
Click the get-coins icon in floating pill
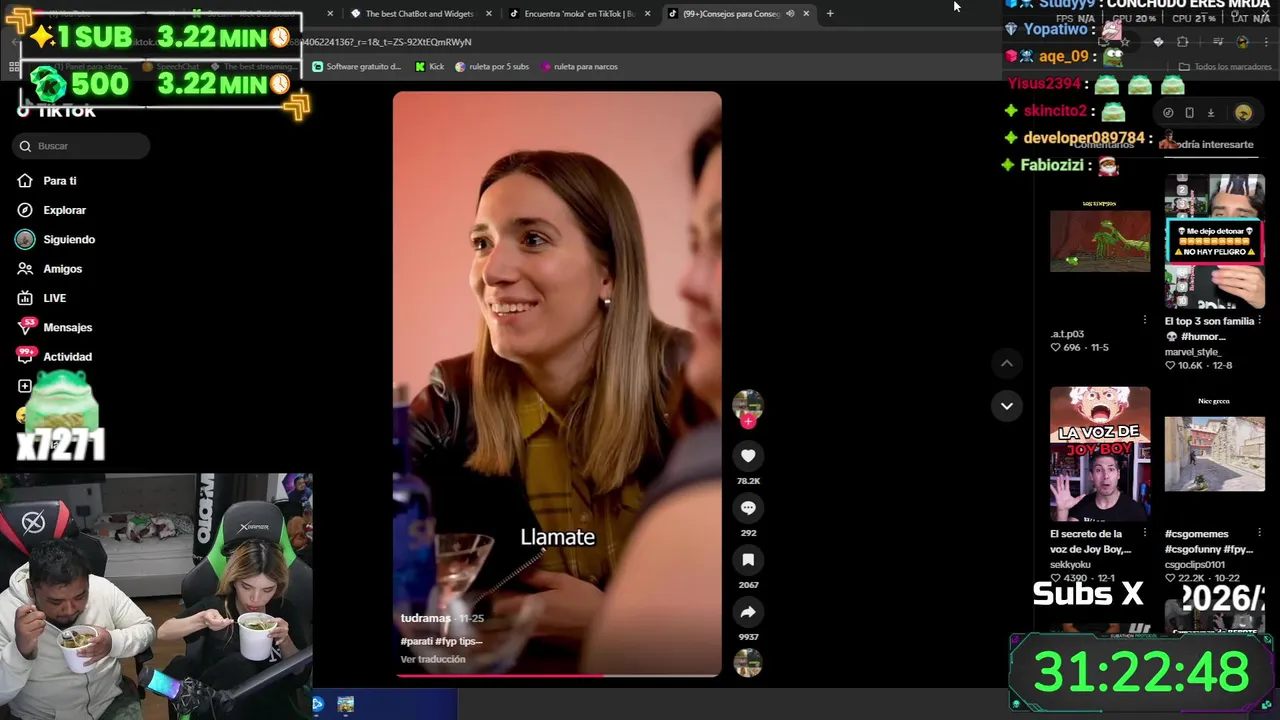[1168, 113]
